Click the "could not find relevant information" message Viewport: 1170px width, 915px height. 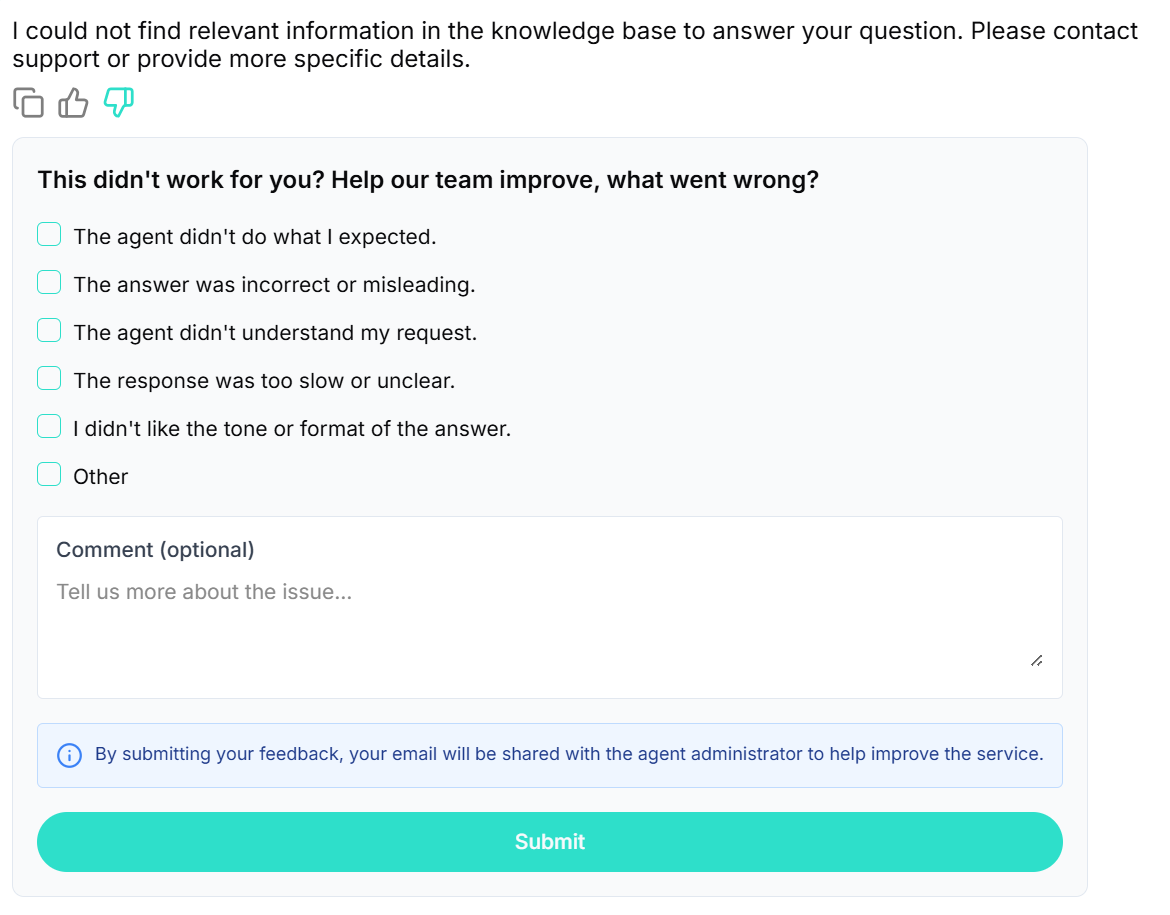click(x=575, y=45)
